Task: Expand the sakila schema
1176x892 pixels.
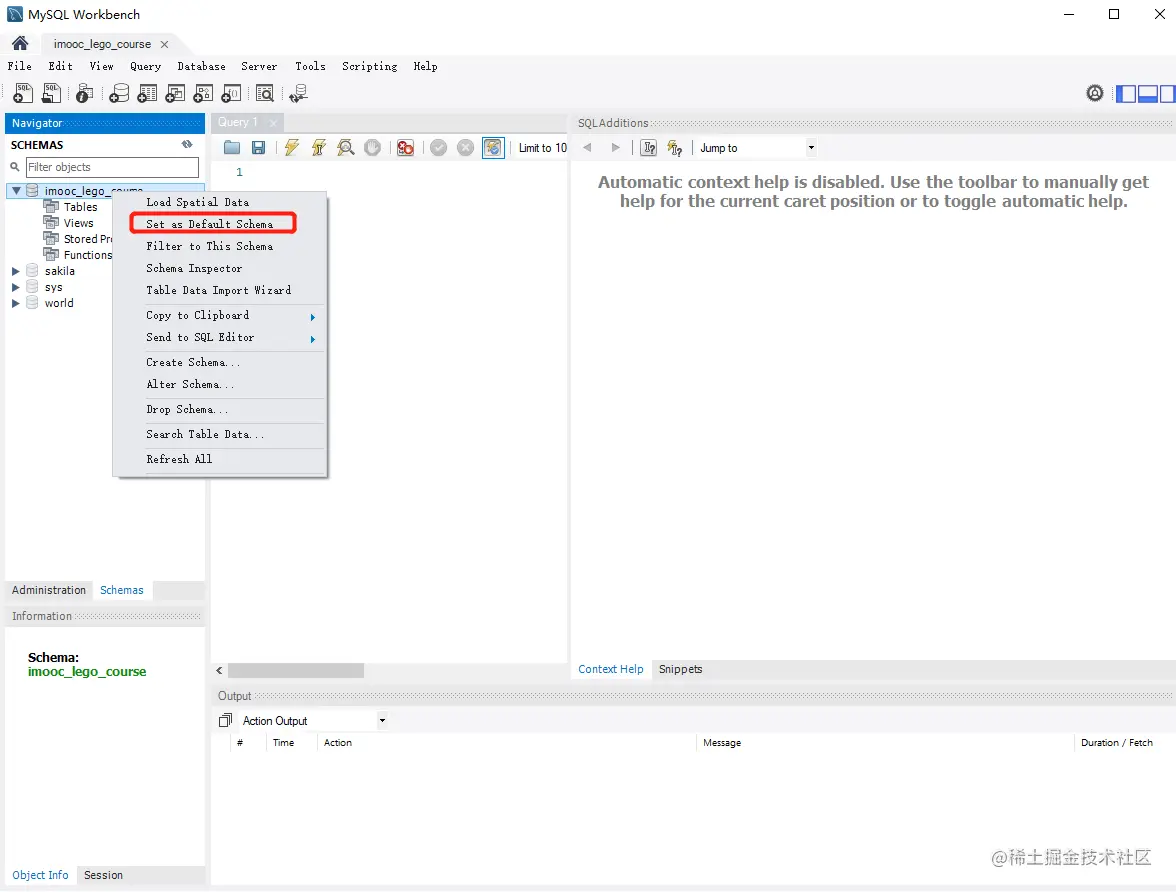Action: coord(15,271)
